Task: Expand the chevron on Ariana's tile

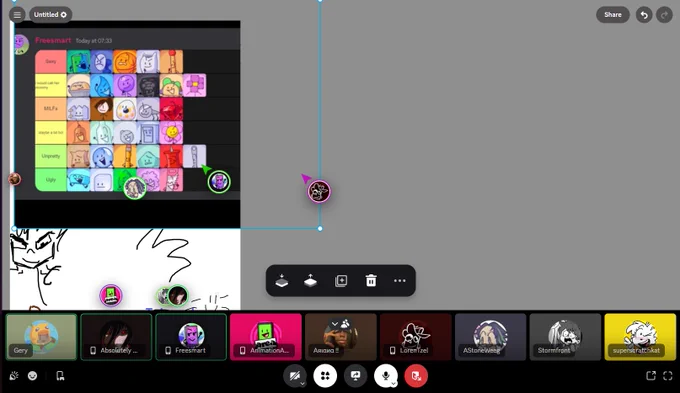Action: (334, 324)
